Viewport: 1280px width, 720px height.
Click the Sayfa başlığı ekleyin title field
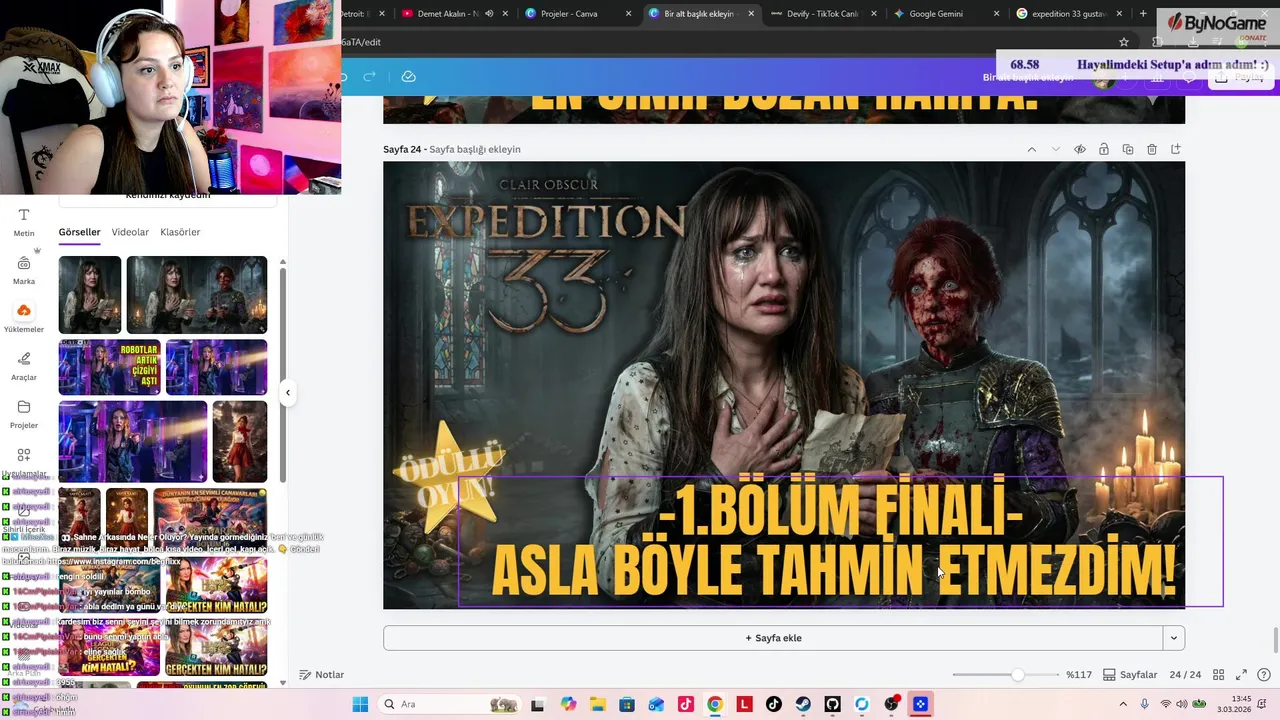(475, 149)
